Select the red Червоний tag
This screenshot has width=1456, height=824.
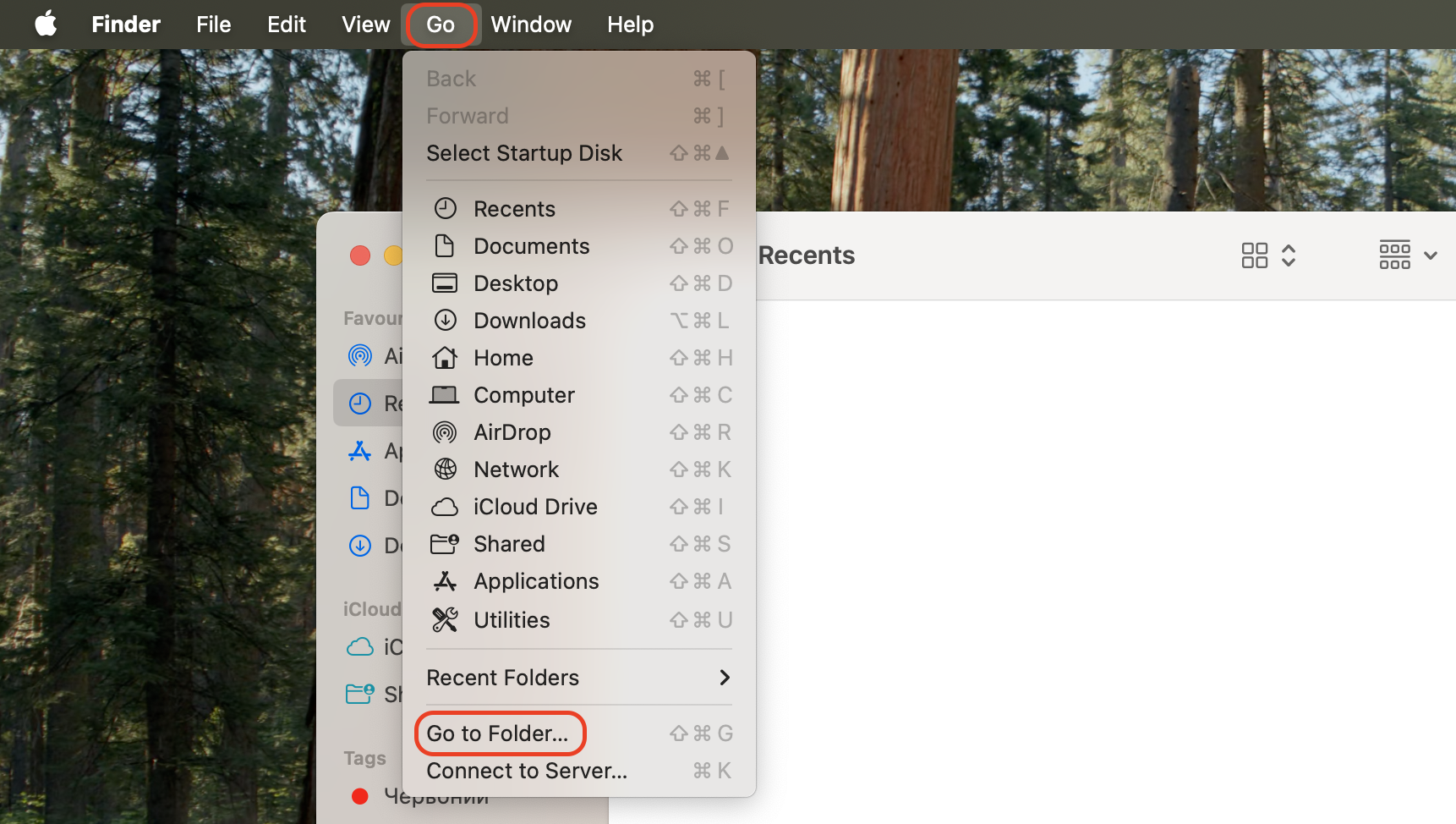click(361, 796)
